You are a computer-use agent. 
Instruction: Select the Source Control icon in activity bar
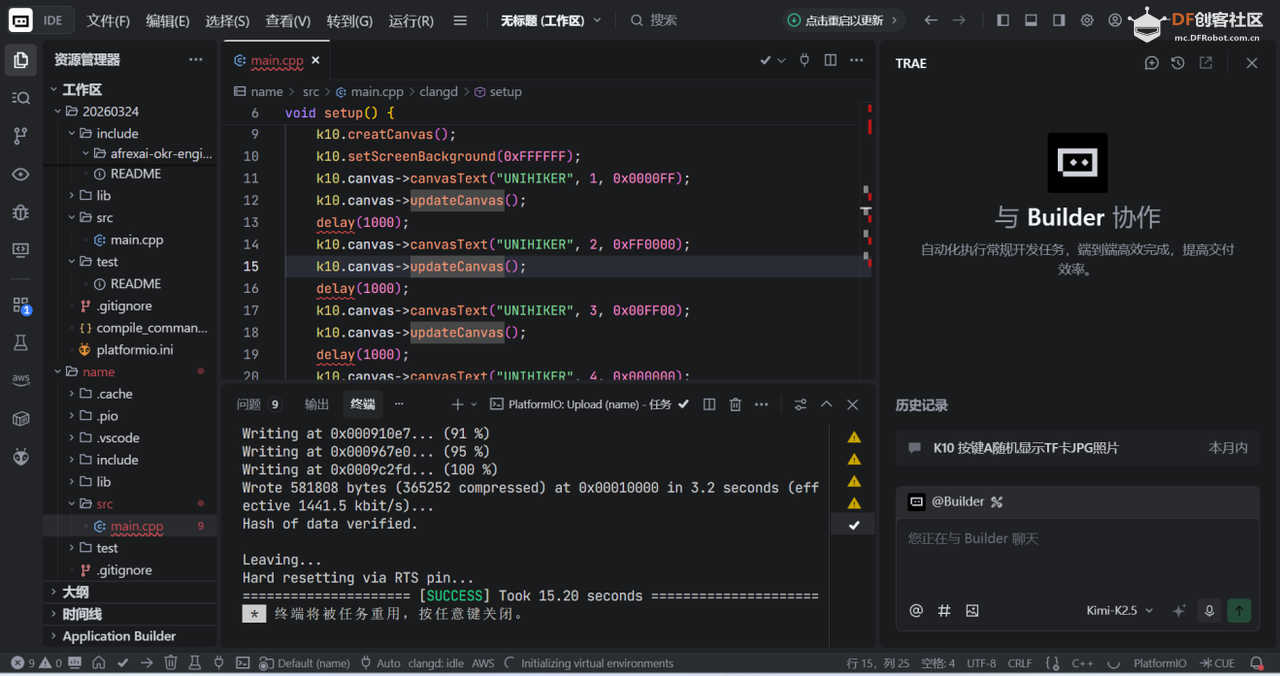pyautogui.click(x=21, y=135)
